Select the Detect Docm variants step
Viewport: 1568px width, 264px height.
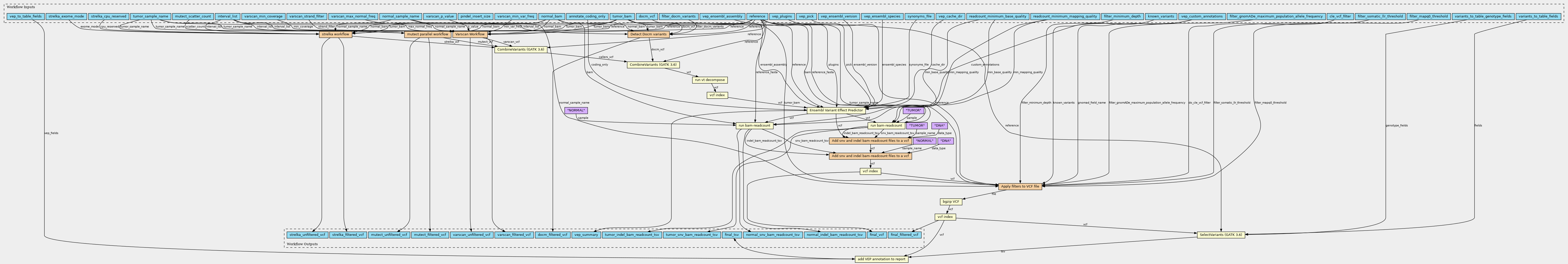point(648,34)
